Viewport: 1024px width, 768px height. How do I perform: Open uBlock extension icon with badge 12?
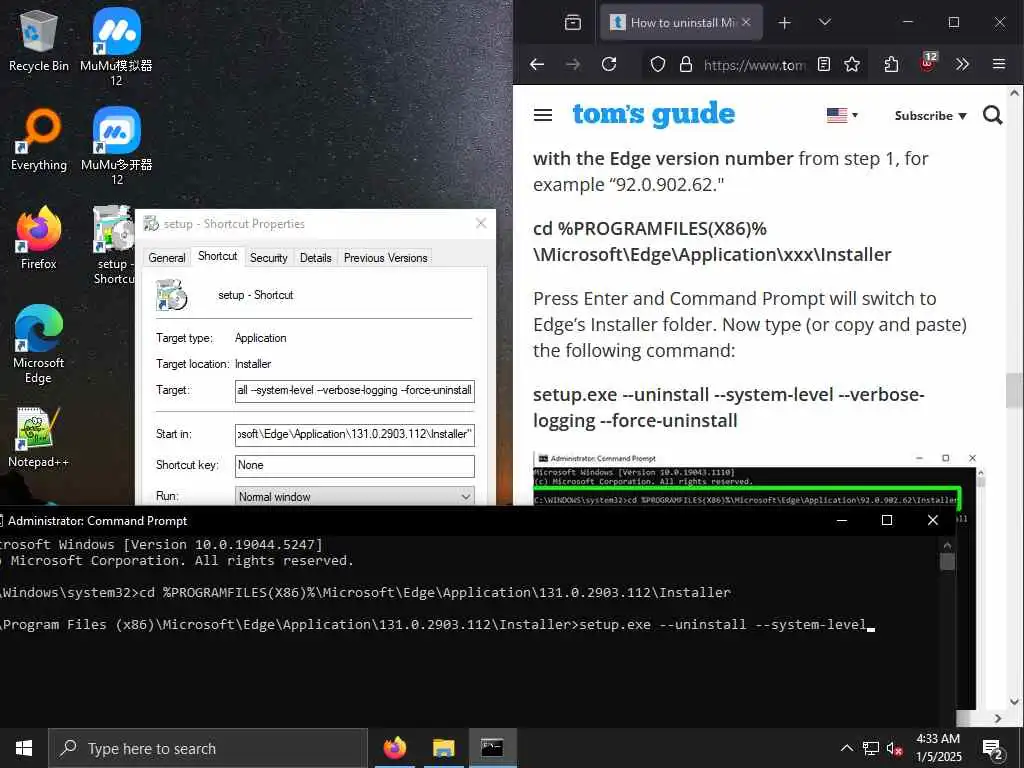click(927, 63)
